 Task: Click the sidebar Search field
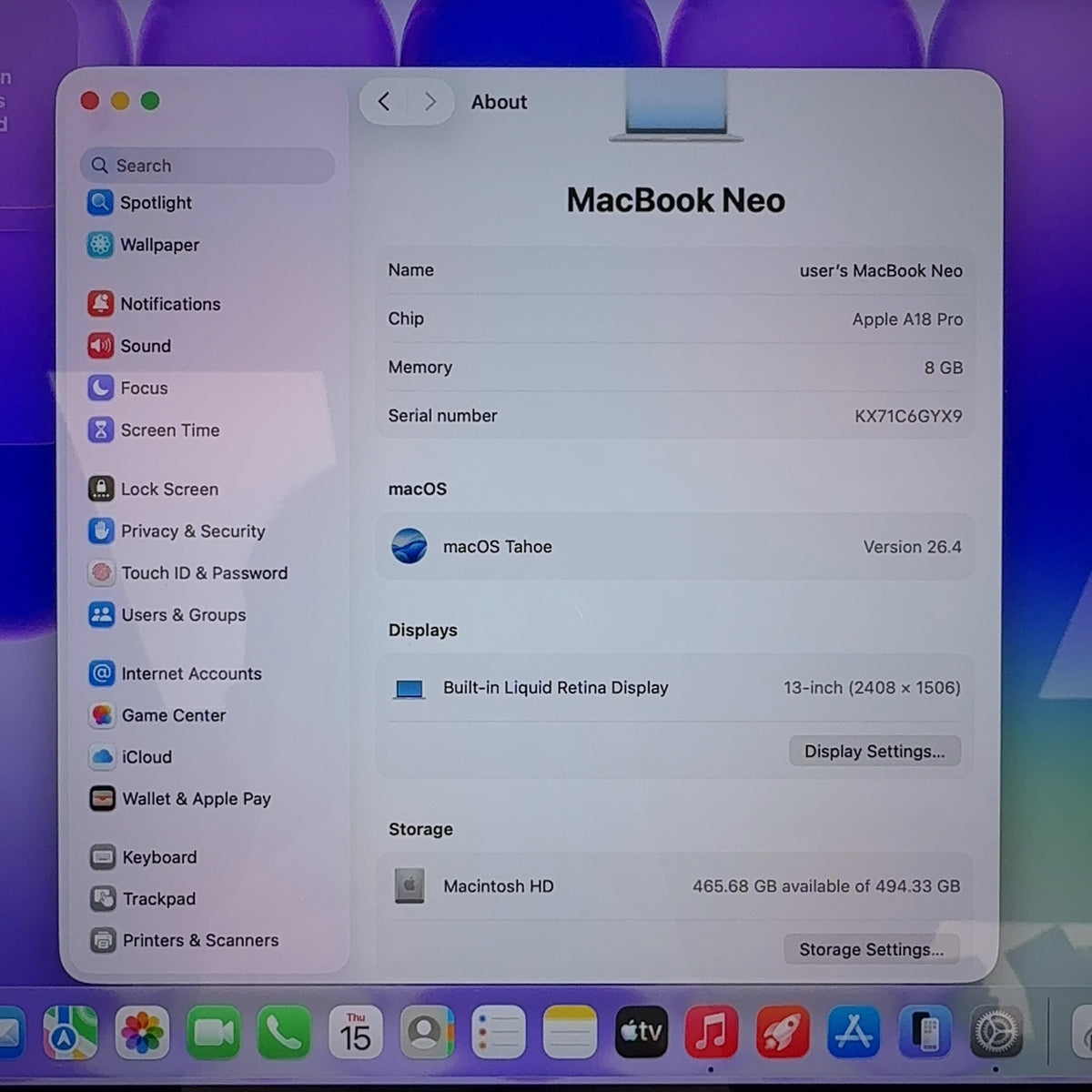click(208, 166)
